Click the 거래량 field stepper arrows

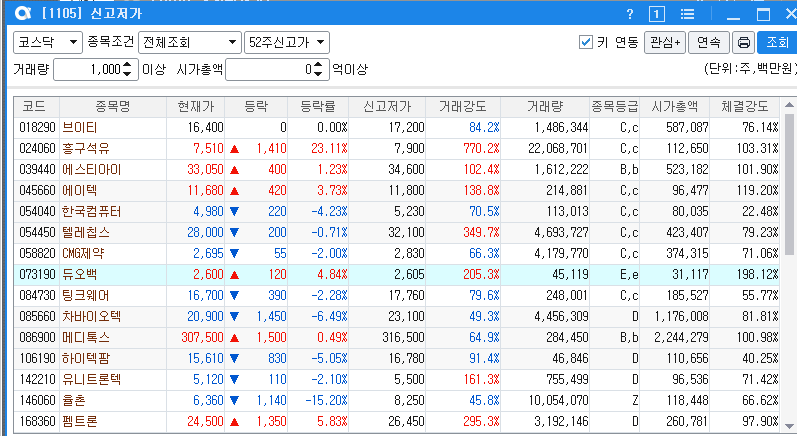coord(127,69)
